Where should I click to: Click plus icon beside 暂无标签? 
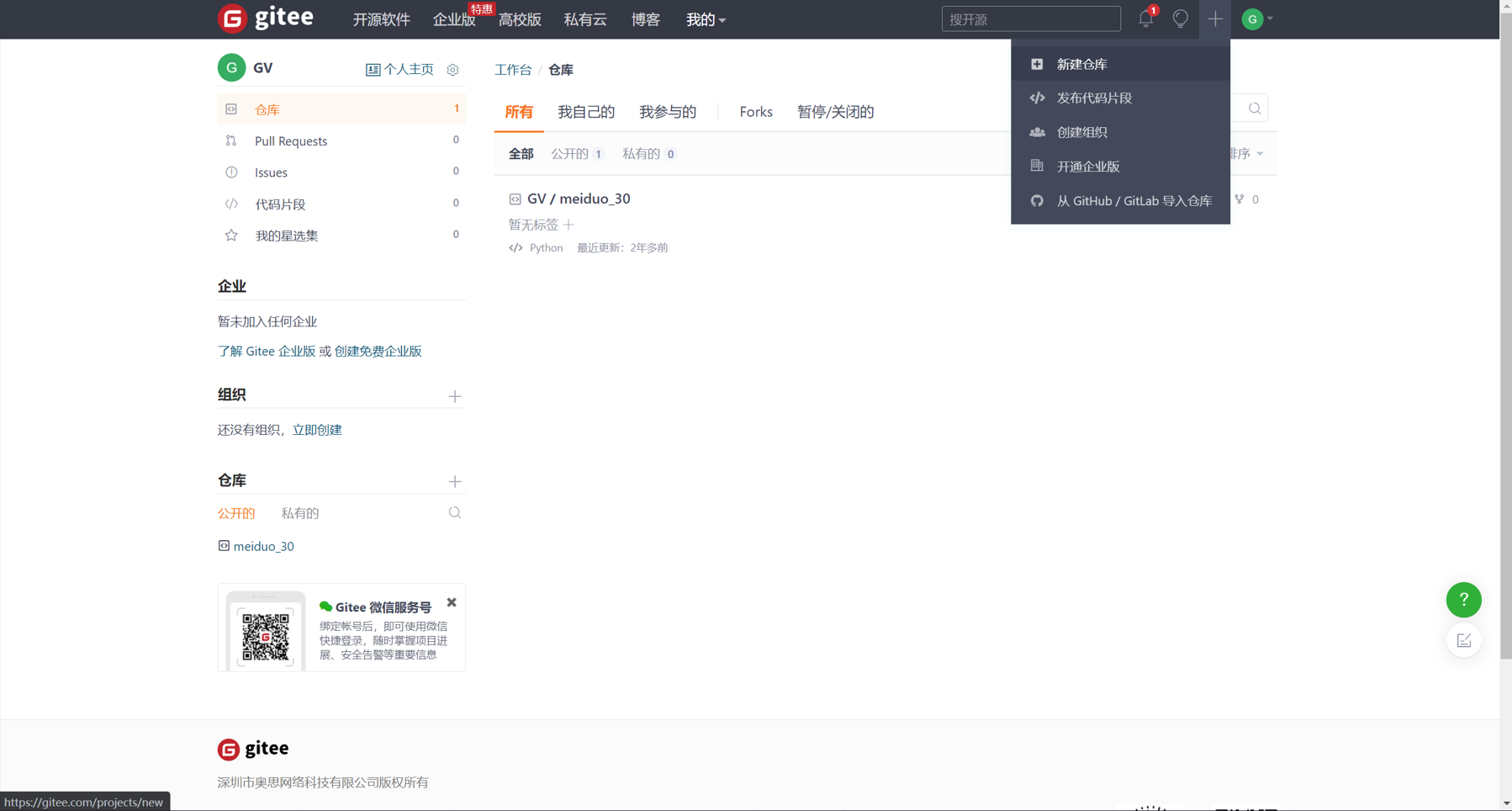(x=568, y=225)
